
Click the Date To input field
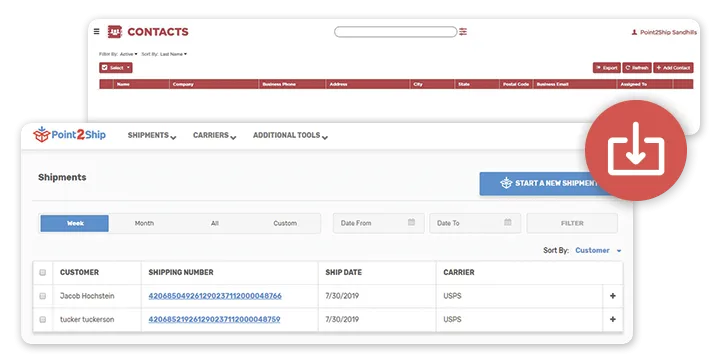475,223
